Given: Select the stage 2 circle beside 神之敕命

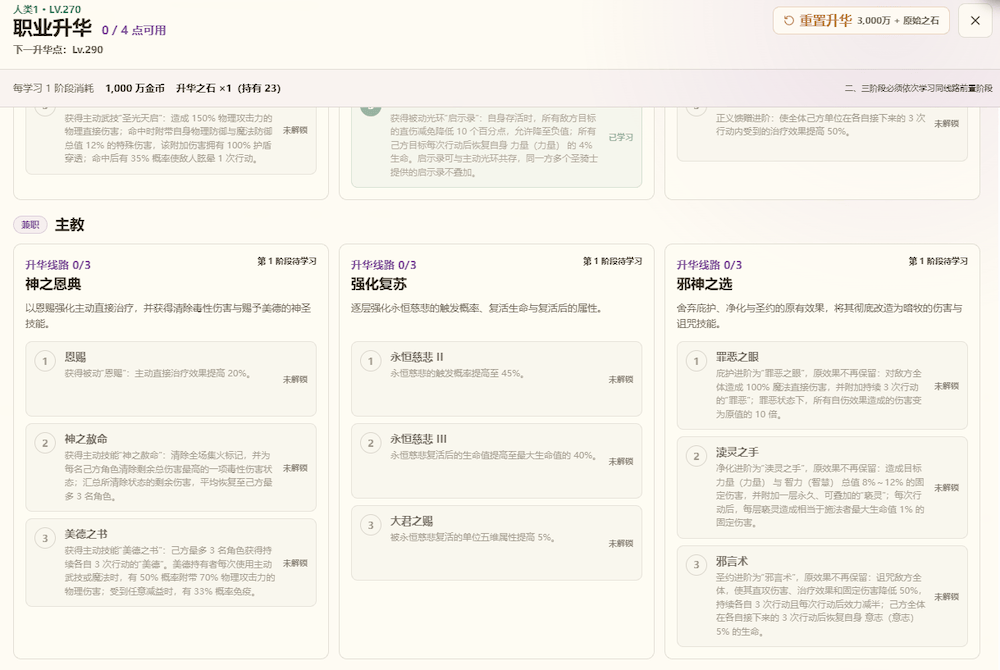Looking at the screenshot, I should (45, 444).
